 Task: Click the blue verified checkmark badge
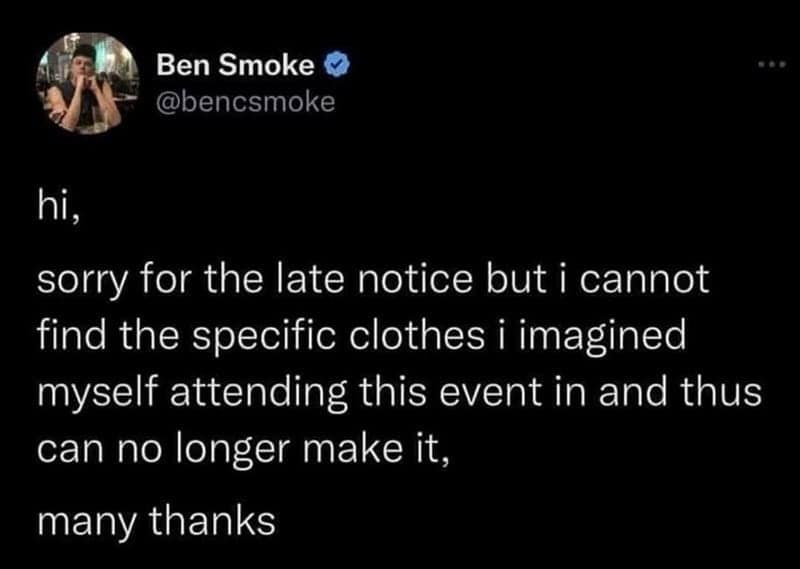pyautogui.click(x=338, y=69)
